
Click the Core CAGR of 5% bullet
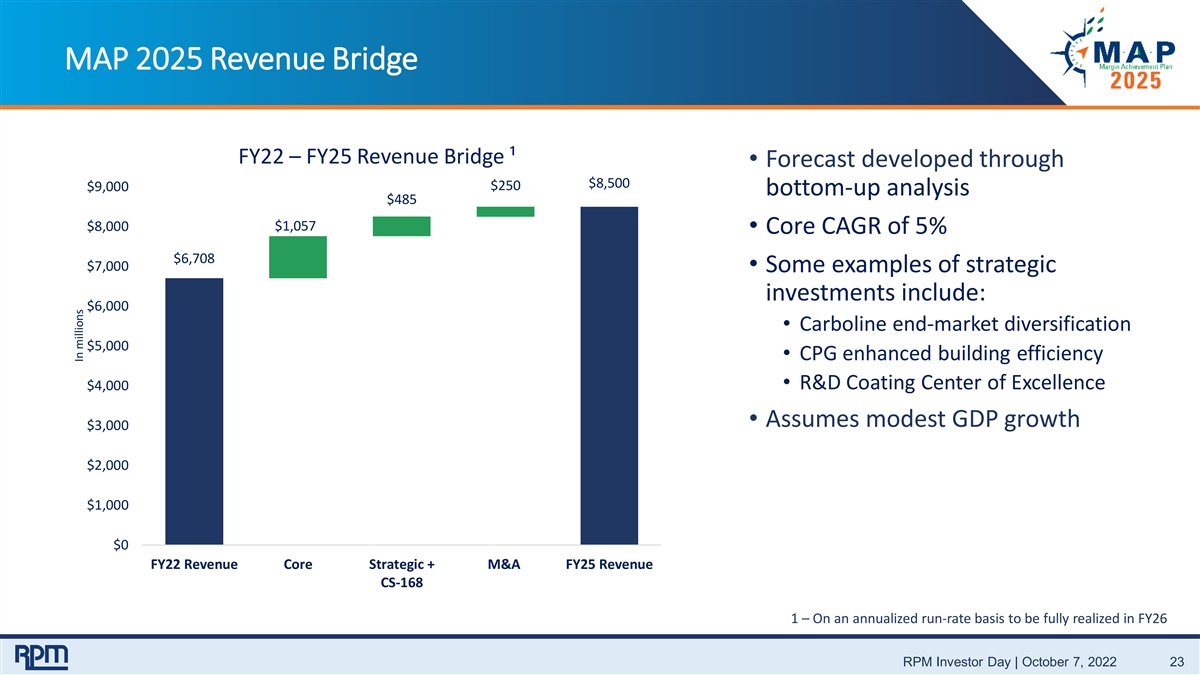pos(848,227)
